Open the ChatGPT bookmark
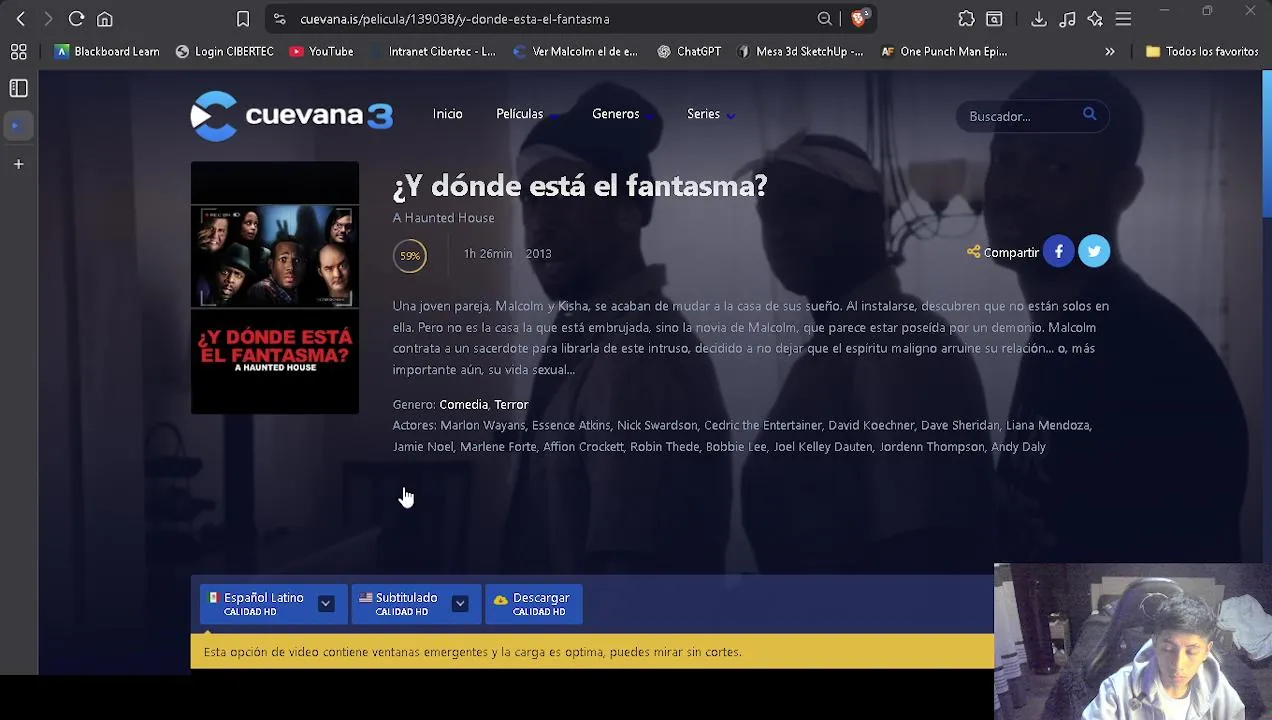The width and height of the screenshot is (1272, 720). pyautogui.click(x=689, y=51)
